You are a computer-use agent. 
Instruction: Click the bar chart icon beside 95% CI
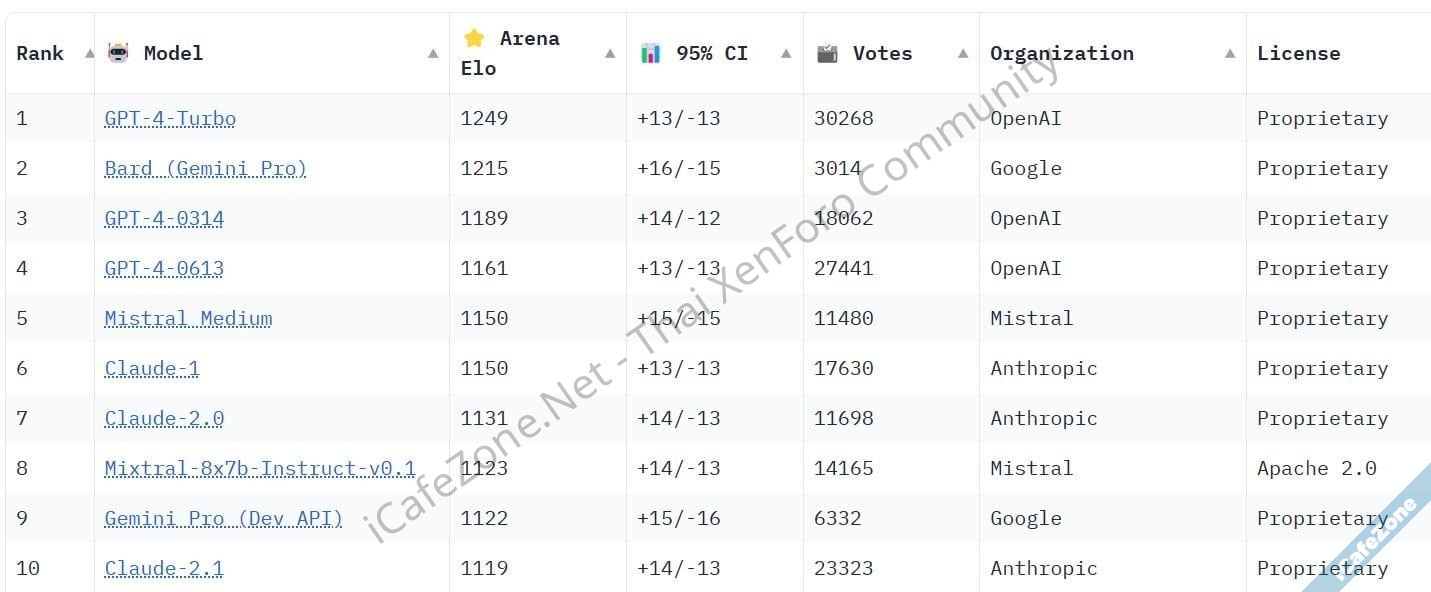click(651, 53)
